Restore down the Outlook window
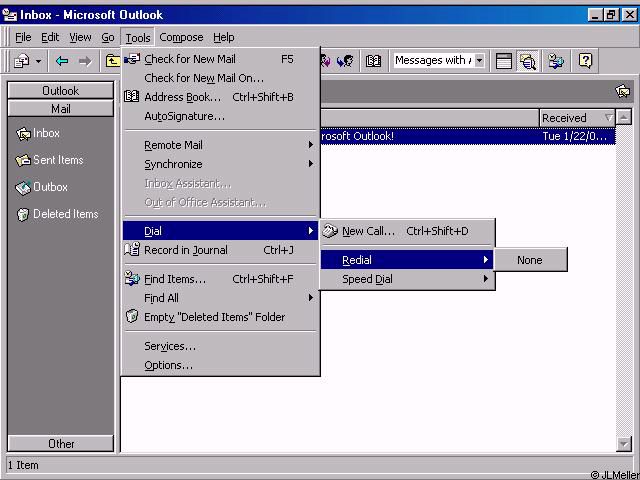This screenshot has height=480, width=640. (x=611, y=15)
